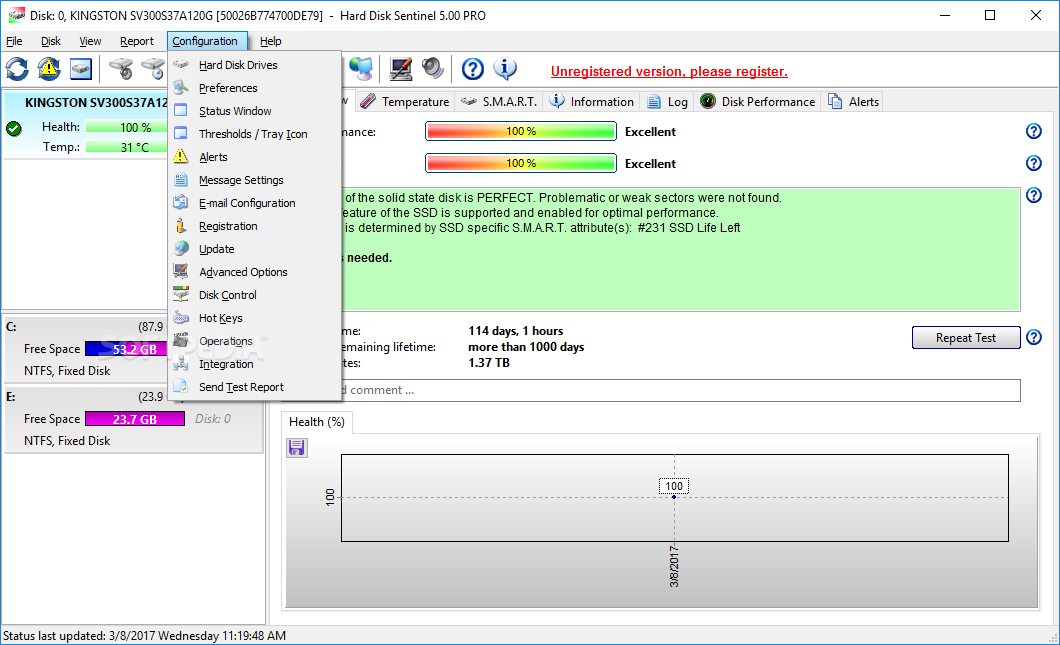Select Thresholds / Tray Icon menu entry
This screenshot has width=1060, height=645.
pos(254,134)
